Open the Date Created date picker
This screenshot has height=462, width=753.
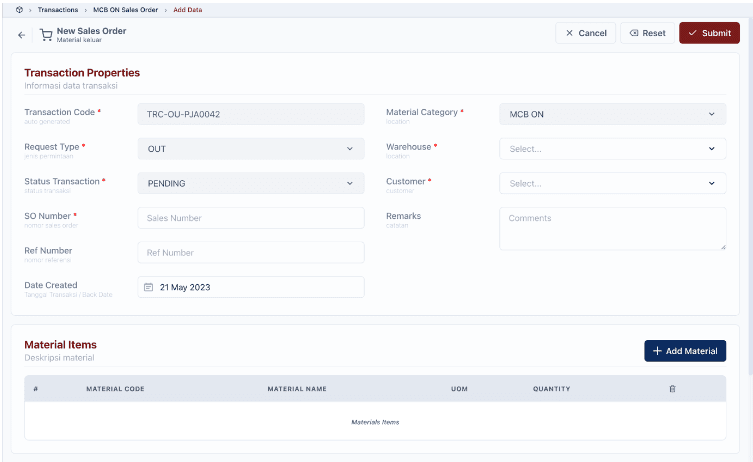tap(251, 287)
